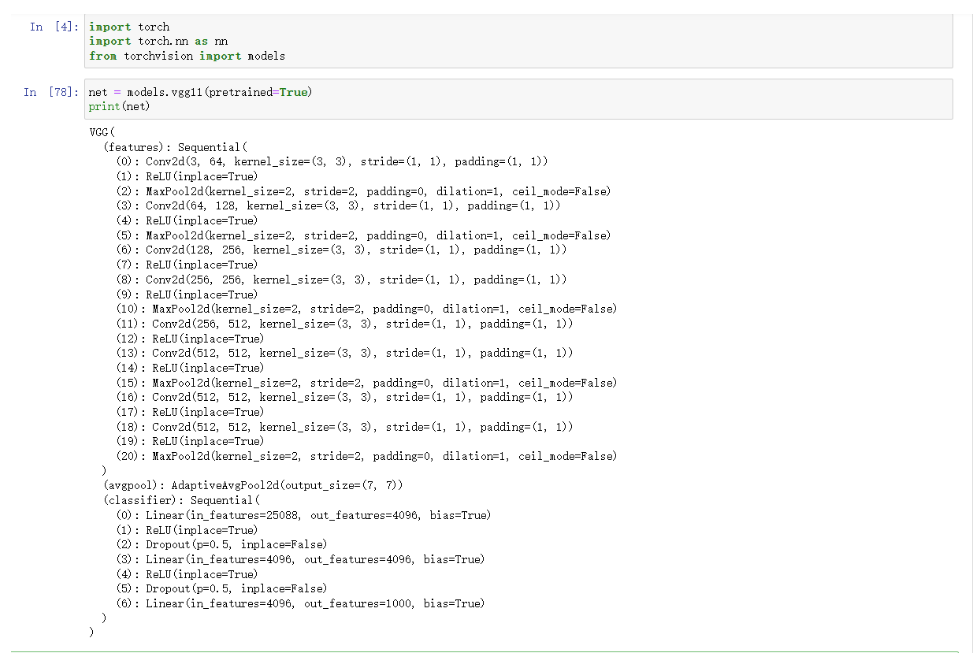Click the 'print(net)' line
This screenshot has width=975, height=664.
119,106
